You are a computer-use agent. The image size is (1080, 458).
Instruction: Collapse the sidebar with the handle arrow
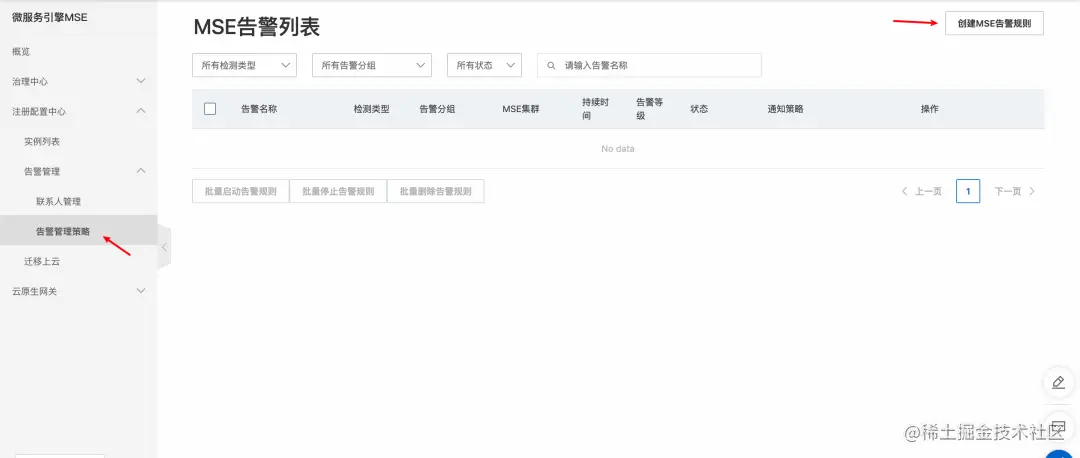point(164,247)
